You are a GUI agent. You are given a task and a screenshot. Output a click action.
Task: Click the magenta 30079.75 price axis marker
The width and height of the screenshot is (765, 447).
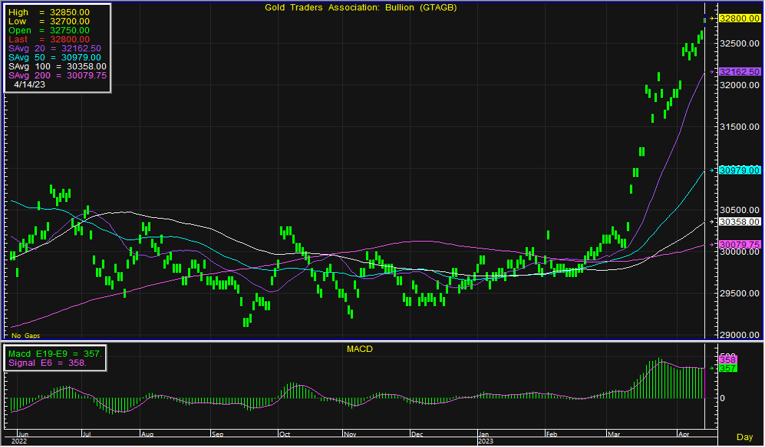point(739,244)
